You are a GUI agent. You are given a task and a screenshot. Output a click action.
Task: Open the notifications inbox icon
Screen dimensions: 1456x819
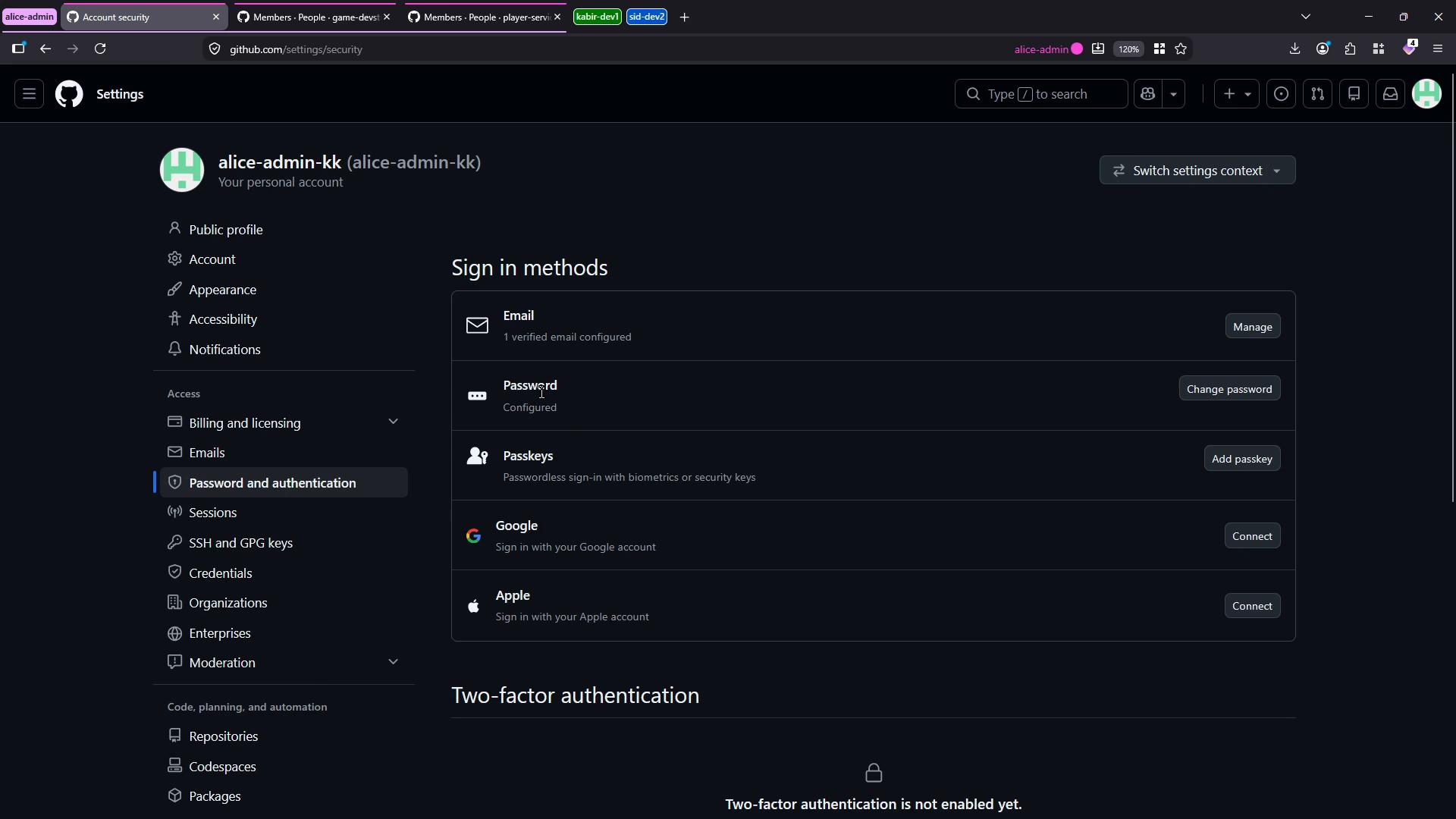click(x=1390, y=94)
